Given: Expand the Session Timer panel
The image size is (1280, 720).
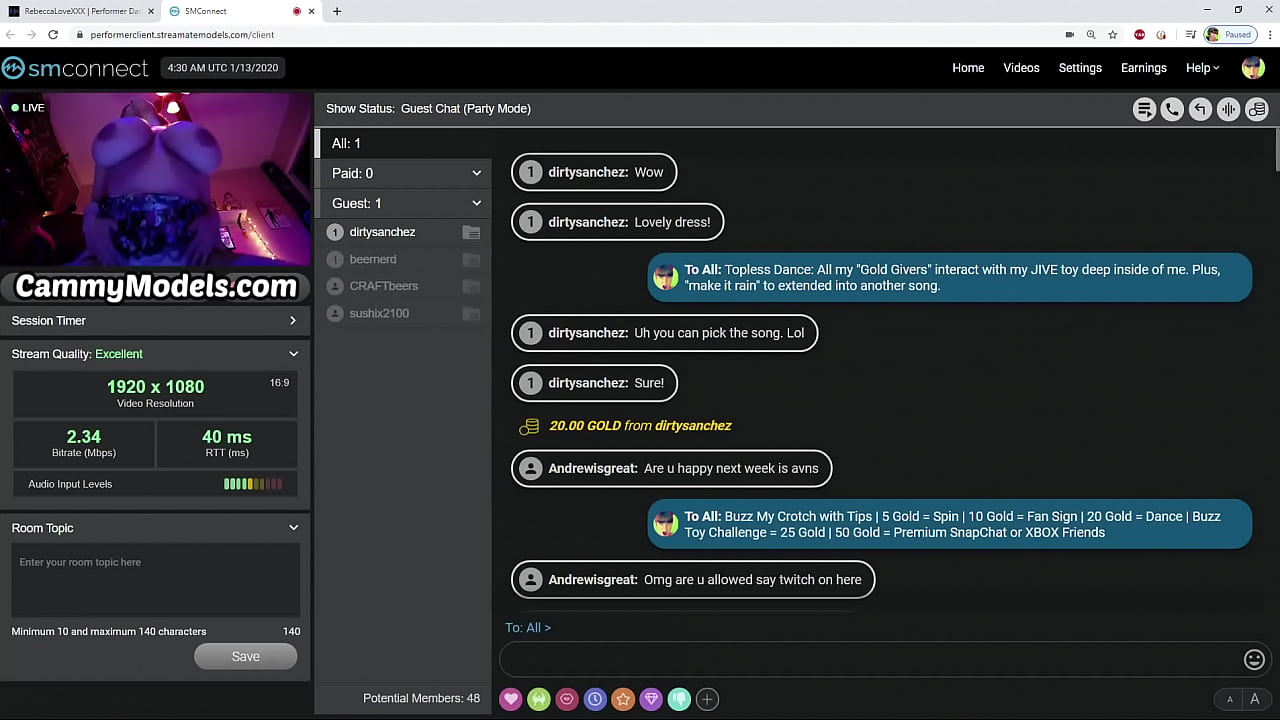Looking at the screenshot, I should [292, 321].
